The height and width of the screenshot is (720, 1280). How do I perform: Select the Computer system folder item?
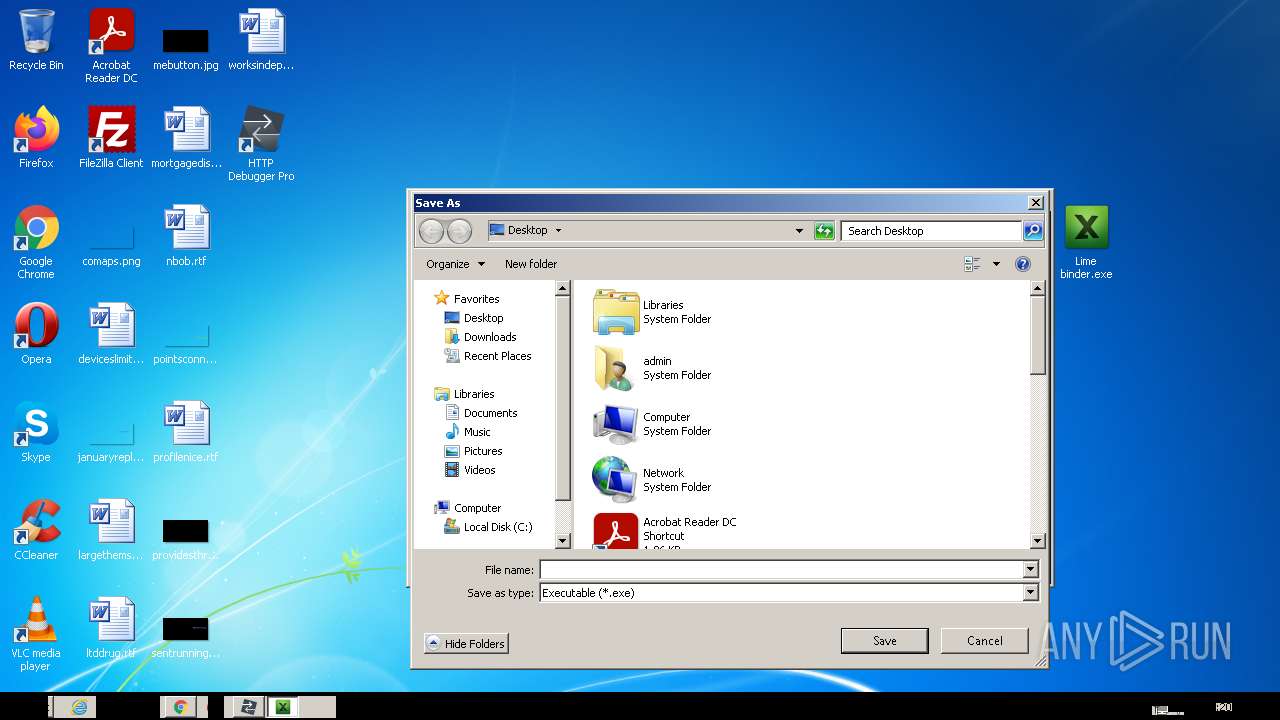click(x=653, y=424)
